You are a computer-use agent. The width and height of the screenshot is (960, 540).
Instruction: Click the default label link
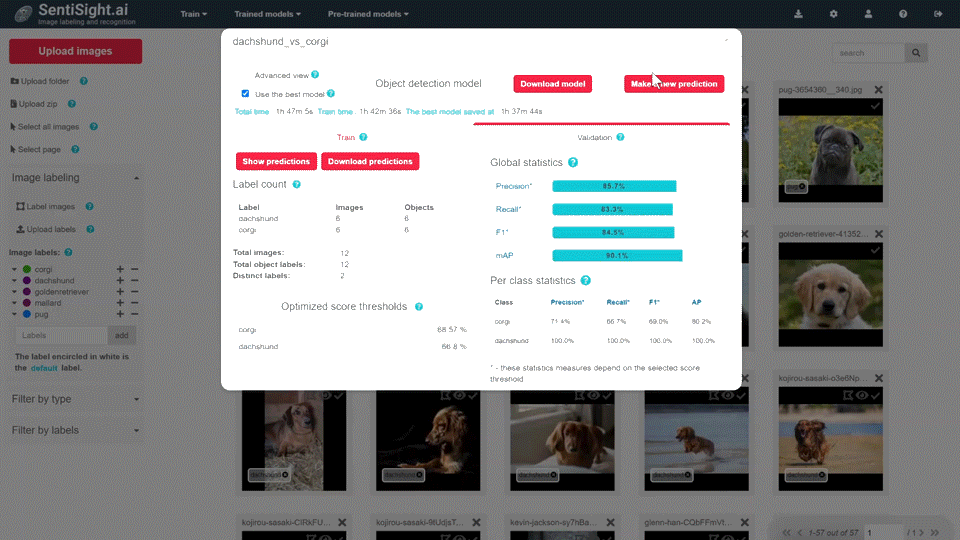[x=44, y=368]
